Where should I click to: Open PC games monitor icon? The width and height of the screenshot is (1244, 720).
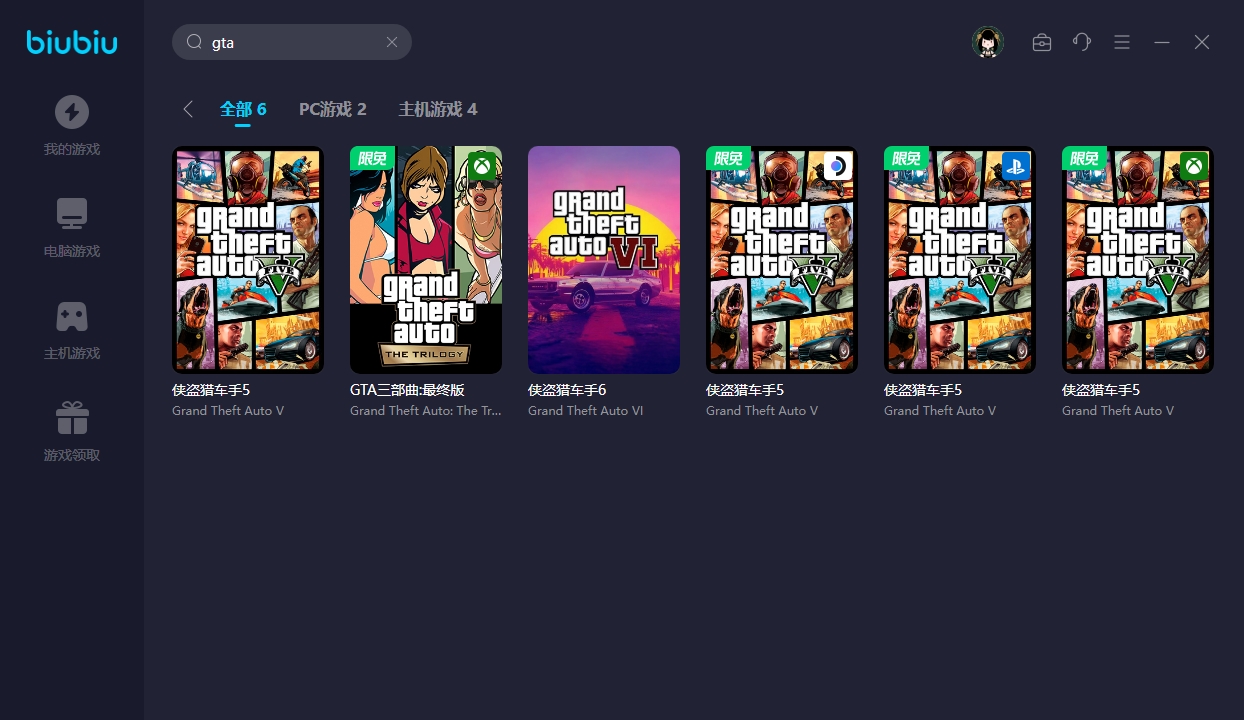(72, 214)
